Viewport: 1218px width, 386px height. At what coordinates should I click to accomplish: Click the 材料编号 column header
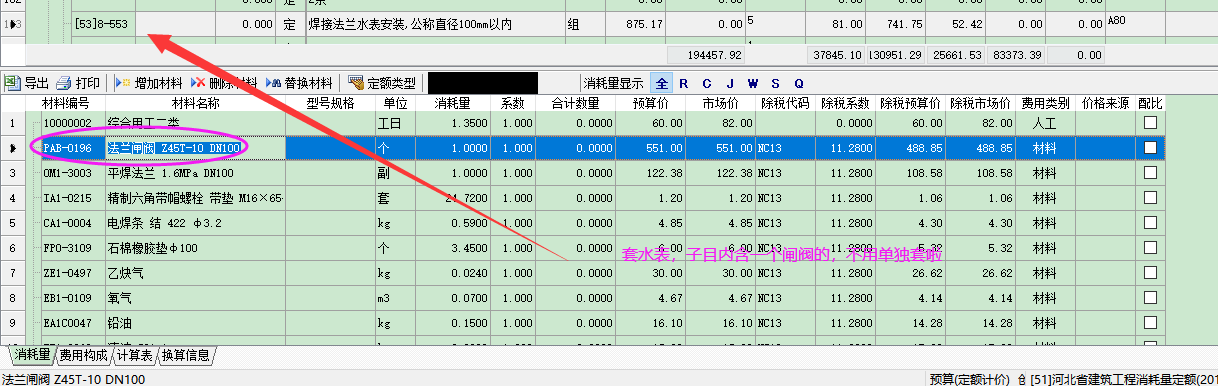click(x=66, y=103)
